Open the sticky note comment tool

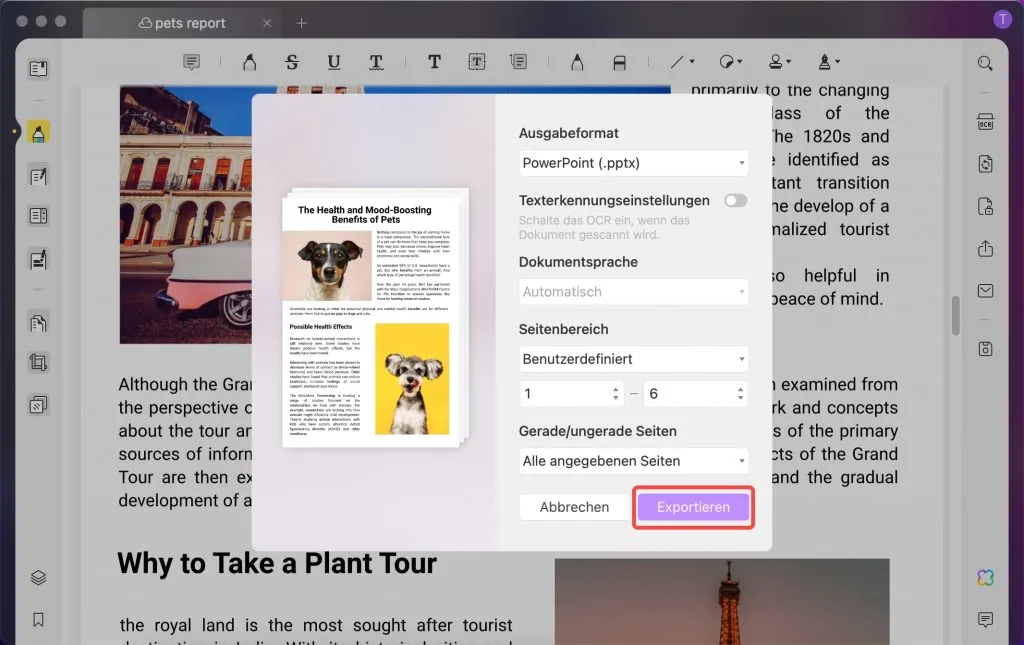click(191, 61)
